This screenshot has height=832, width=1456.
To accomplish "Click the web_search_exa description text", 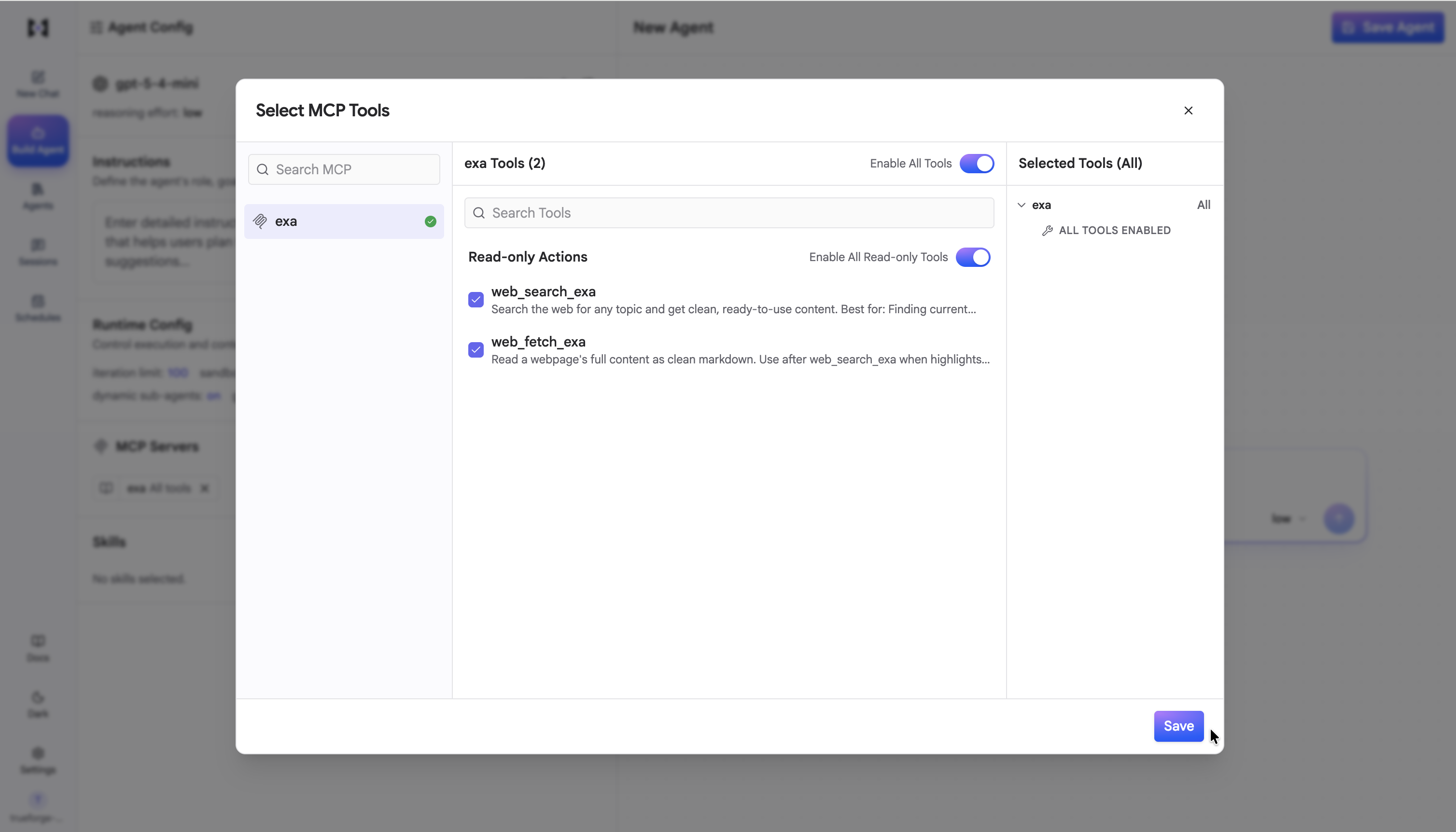I will click(x=733, y=309).
